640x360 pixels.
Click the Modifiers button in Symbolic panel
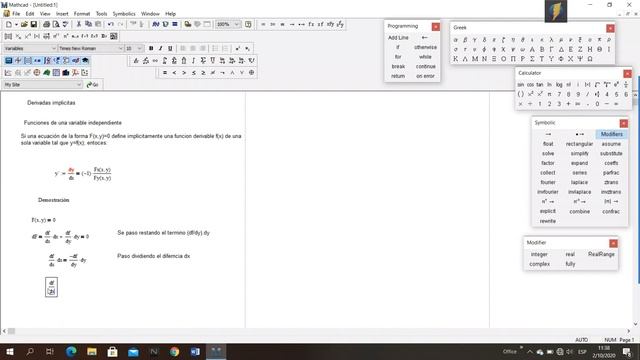coord(611,134)
